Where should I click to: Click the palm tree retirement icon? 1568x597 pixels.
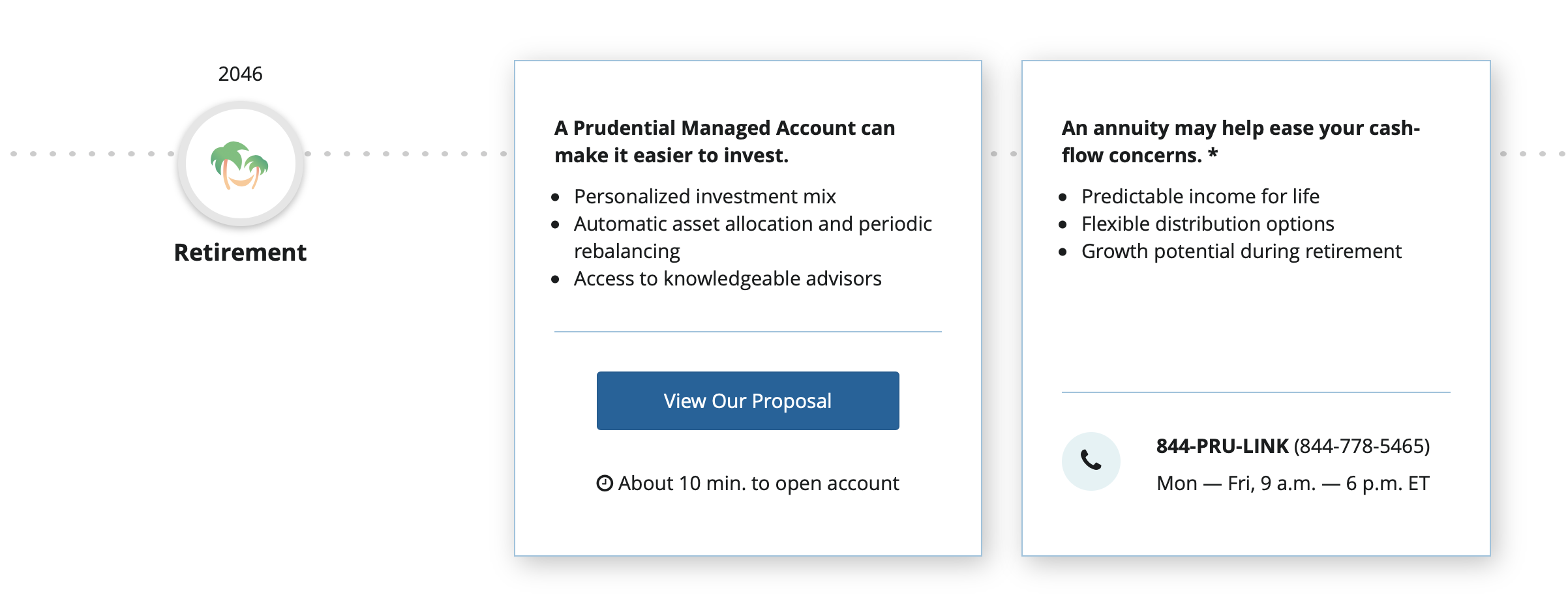click(240, 164)
